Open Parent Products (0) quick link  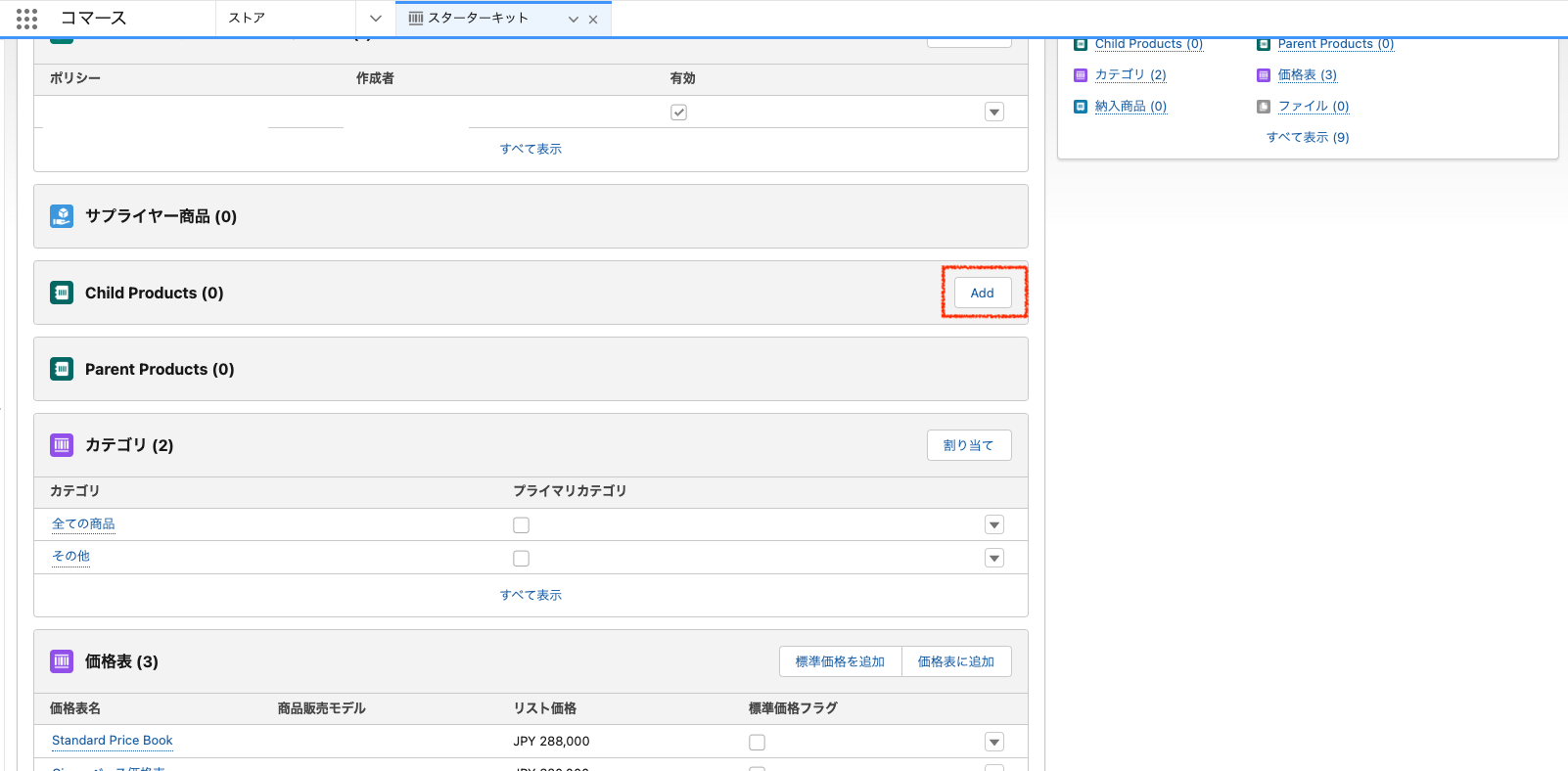pyautogui.click(x=1335, y=44)
